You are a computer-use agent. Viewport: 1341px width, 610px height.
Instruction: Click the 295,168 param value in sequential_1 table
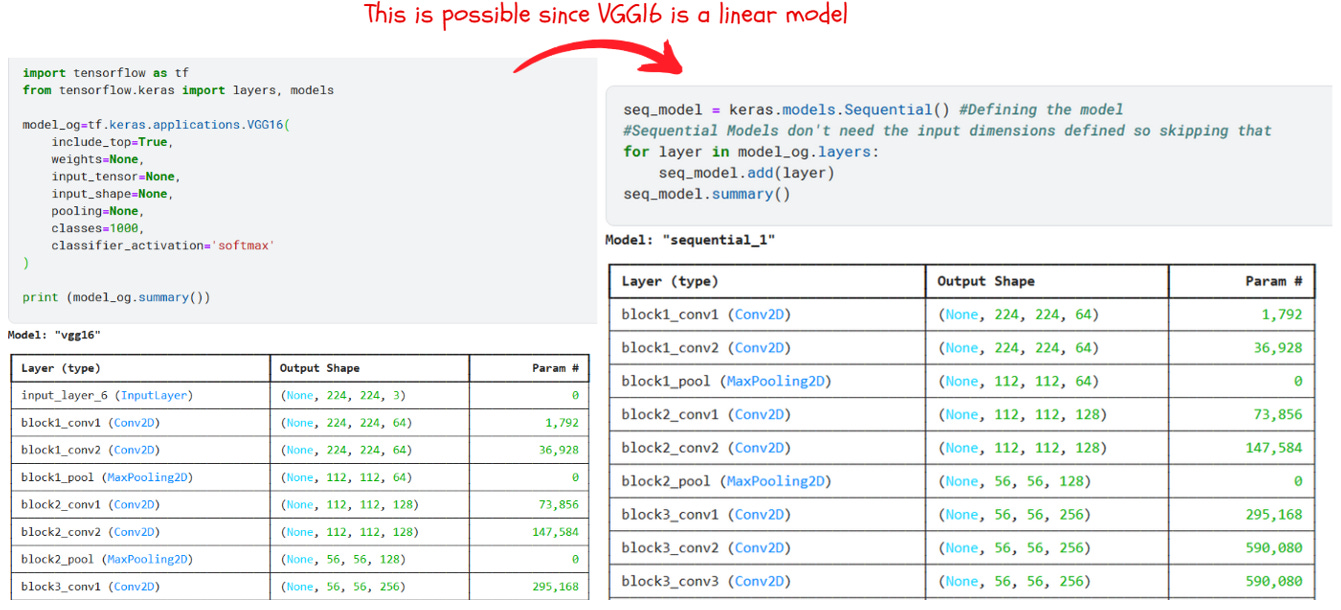tap(1273, 515)
